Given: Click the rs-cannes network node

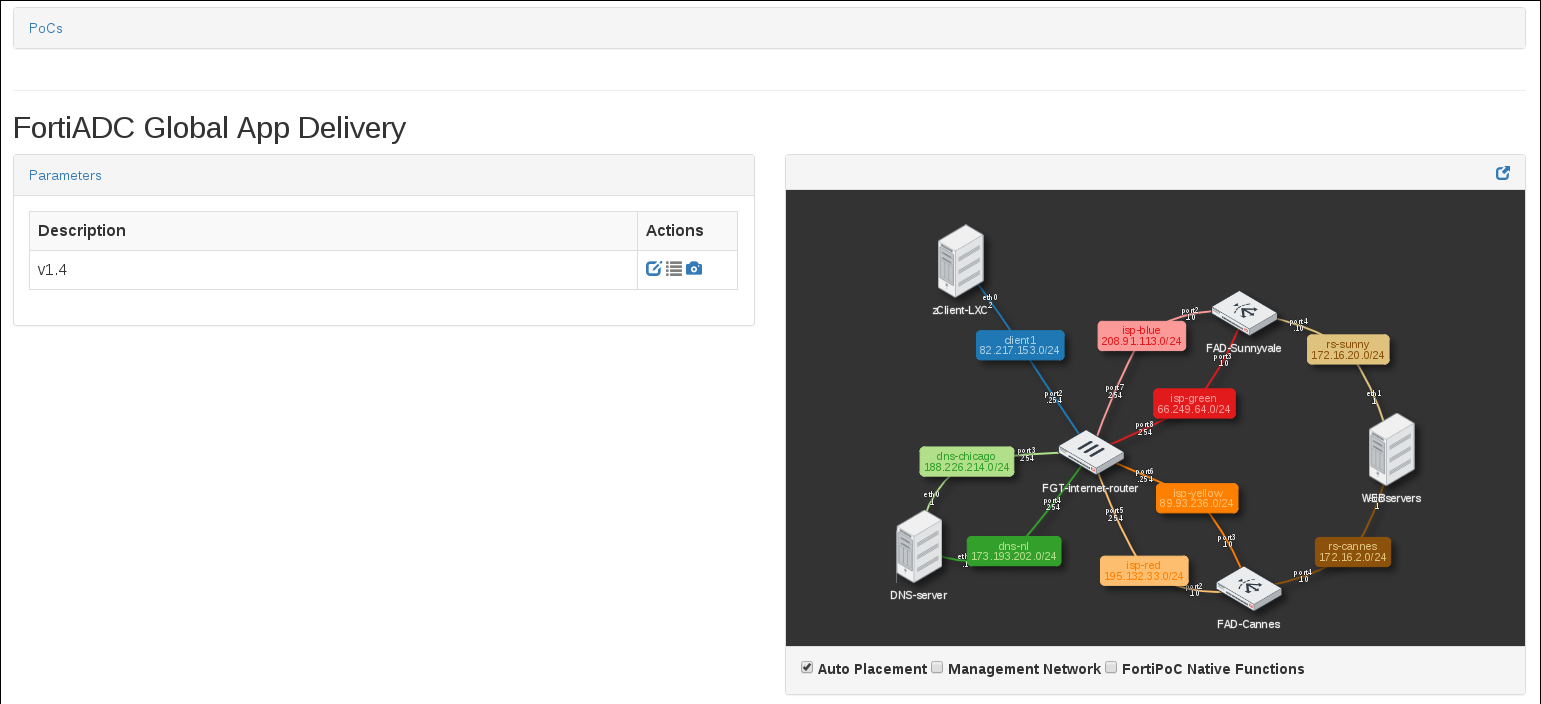Looking at the screenshot, I should pos(1352,552).
